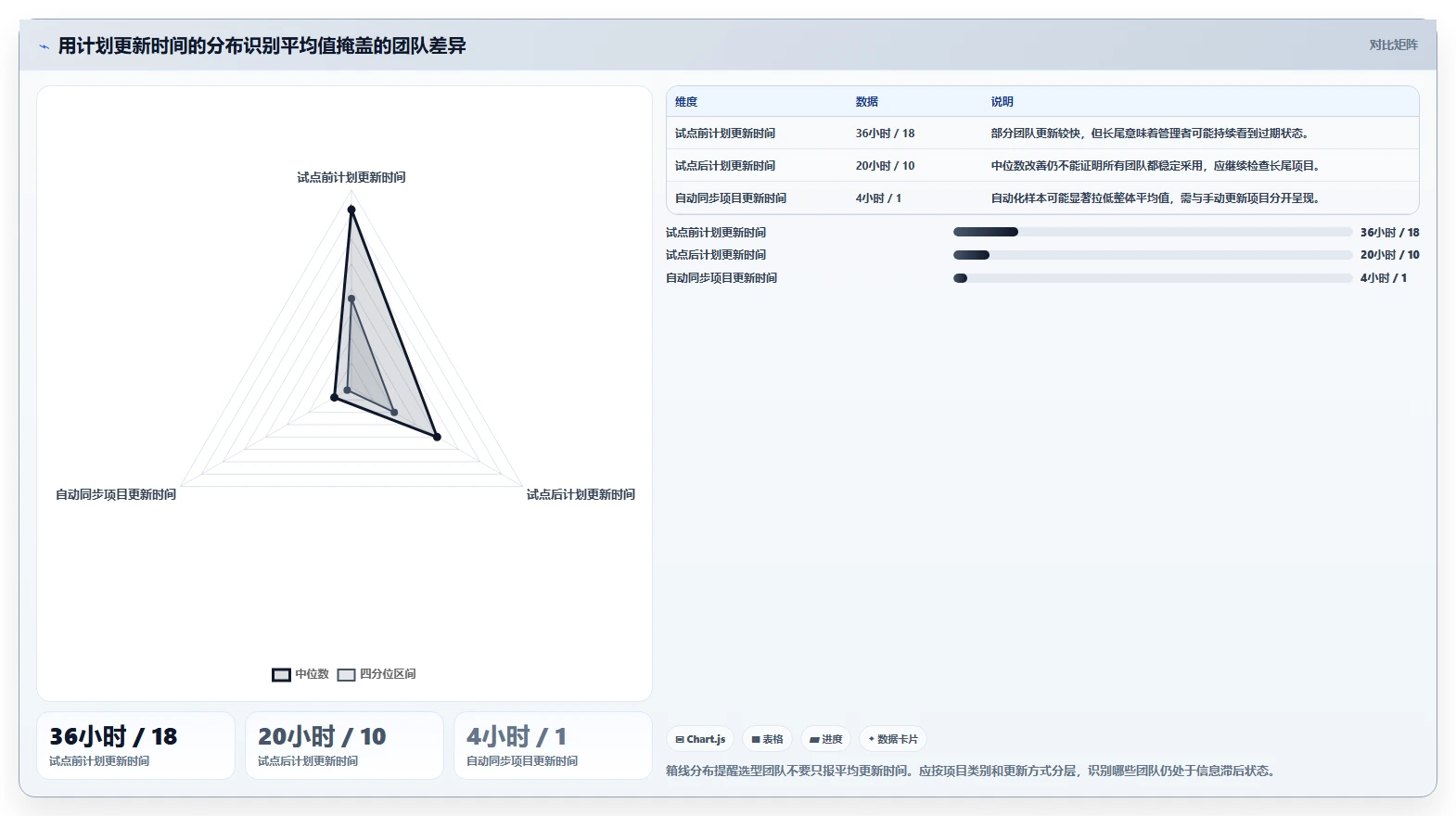Select the 表格 tag chip
This screenshot has width=1456, height=816.
[x=767, y=739]
